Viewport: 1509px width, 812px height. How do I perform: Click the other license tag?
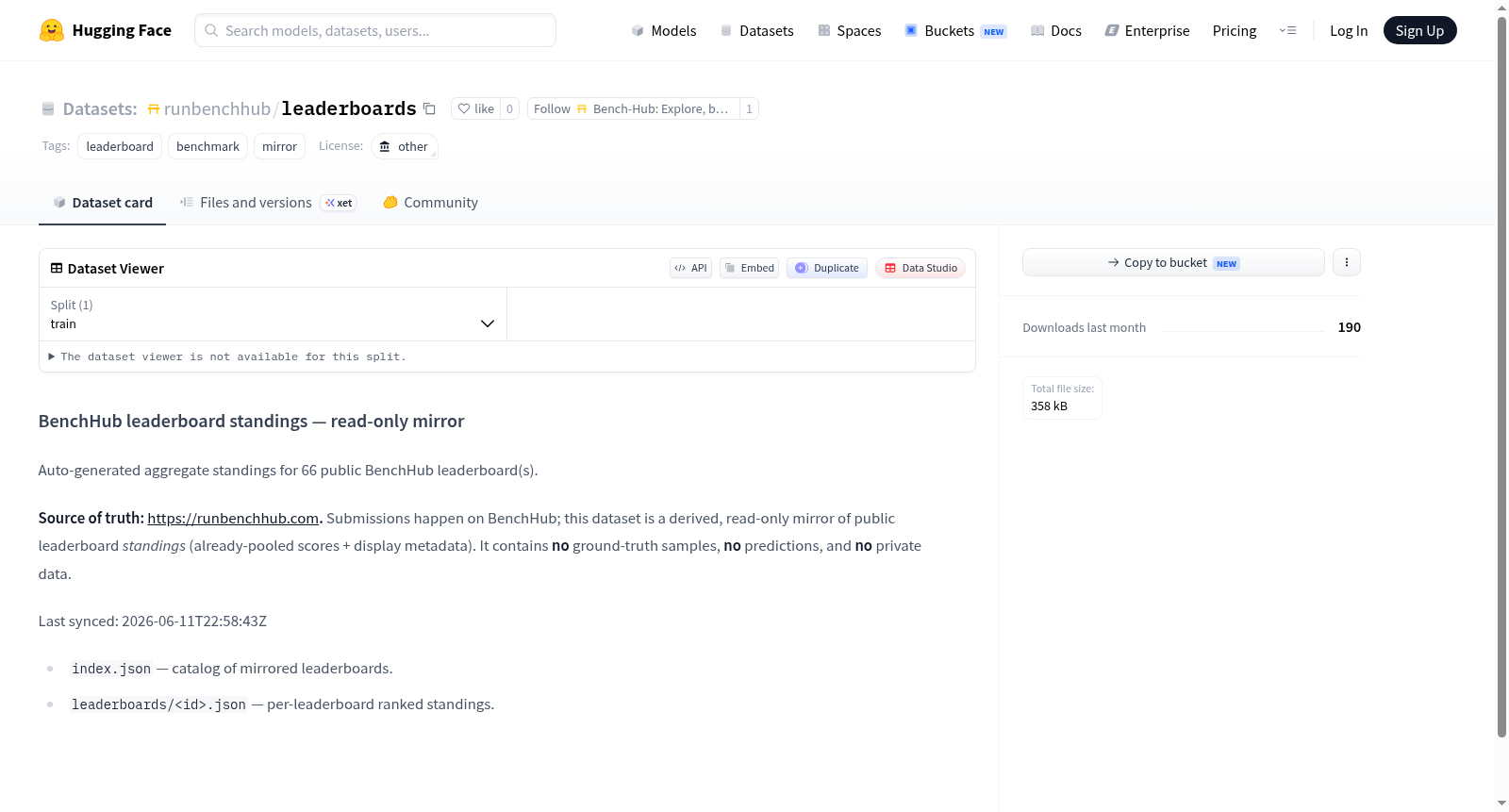coord(404,146)
